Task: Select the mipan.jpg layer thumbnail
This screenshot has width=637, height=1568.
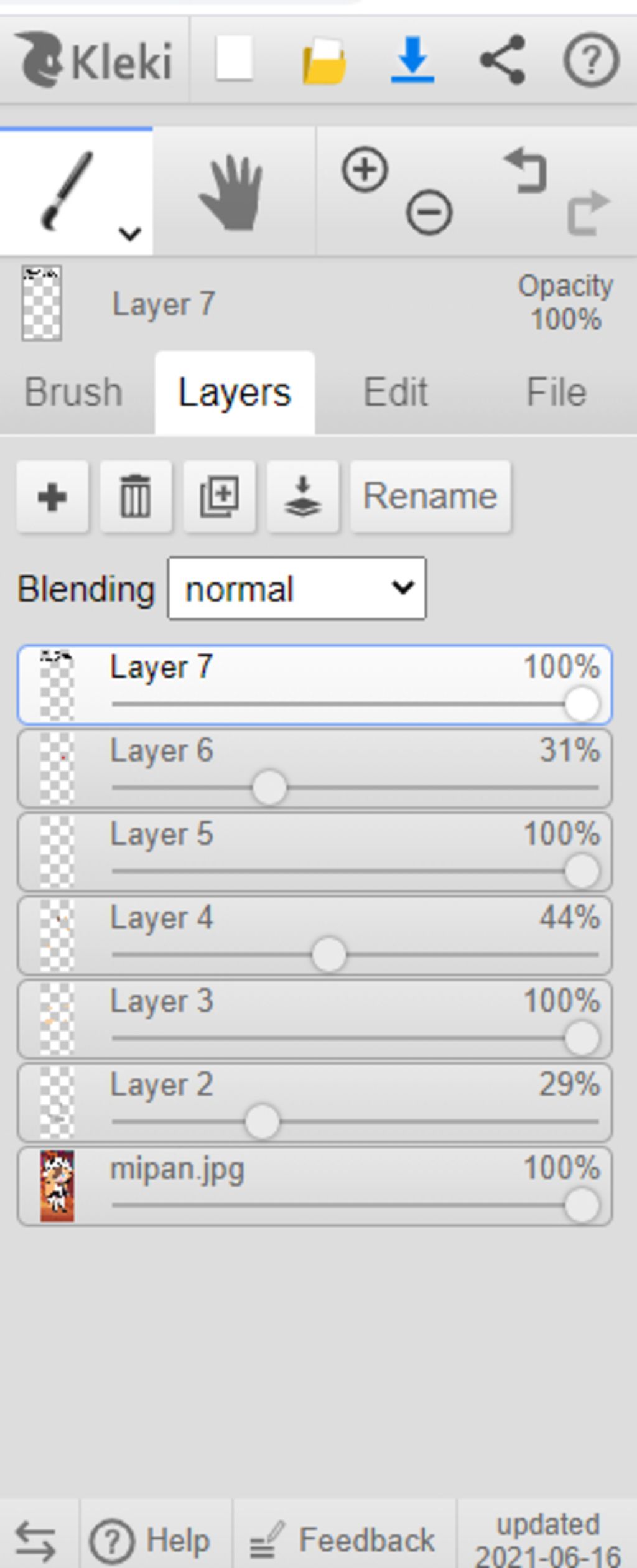Action: (57, 1186)
